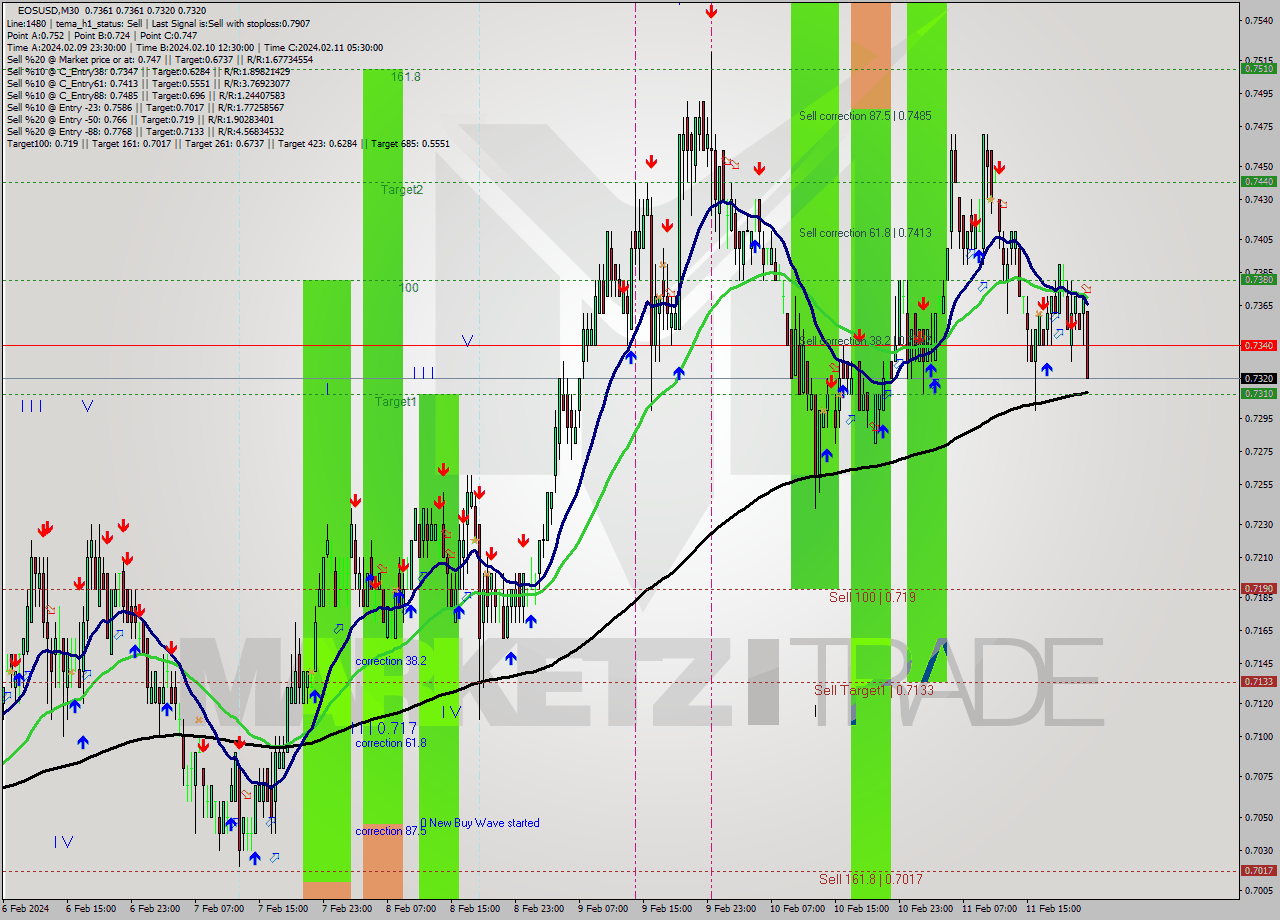Viewport: 1280px width, 920px height.
Task: Click the blue 'correction 61.8' label
Action: [391, 743]
